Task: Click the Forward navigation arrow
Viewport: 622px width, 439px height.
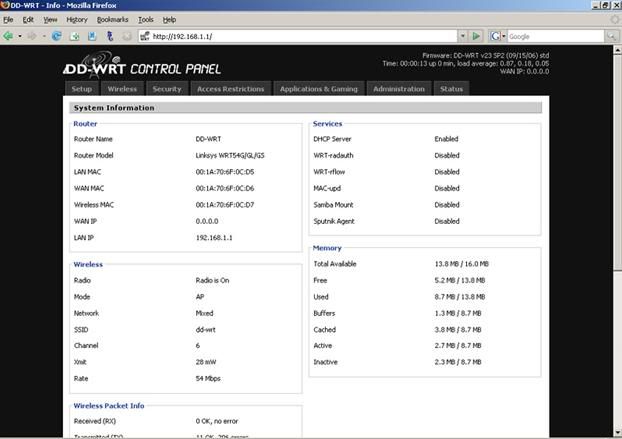Action: point(32,36)
